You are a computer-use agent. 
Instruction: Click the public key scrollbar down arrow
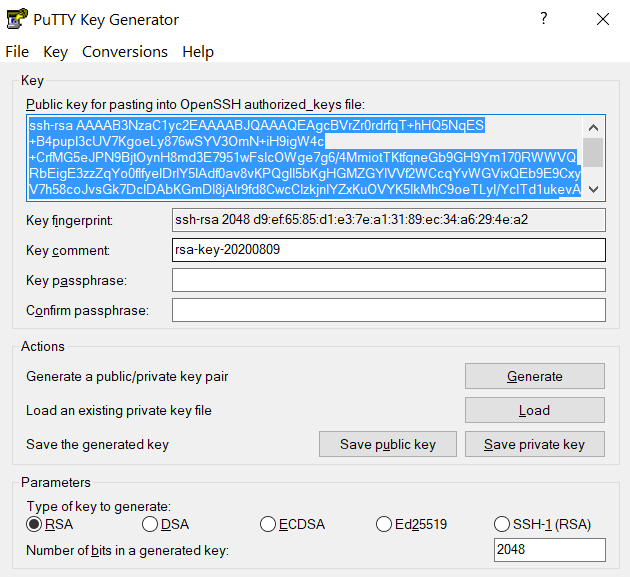pos(593,189)
